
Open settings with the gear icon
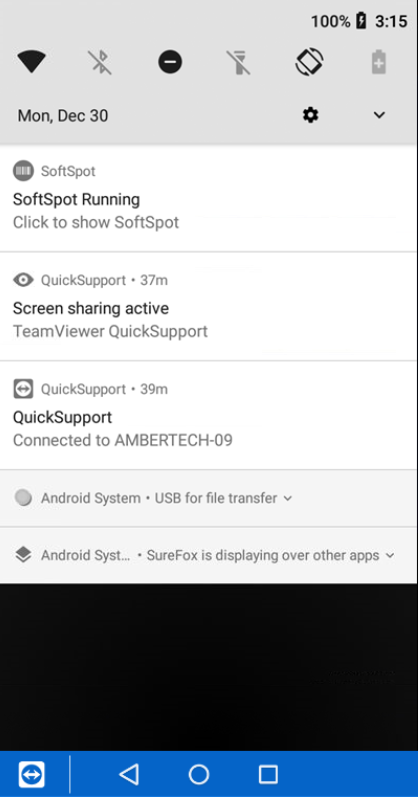coord(310,115)
